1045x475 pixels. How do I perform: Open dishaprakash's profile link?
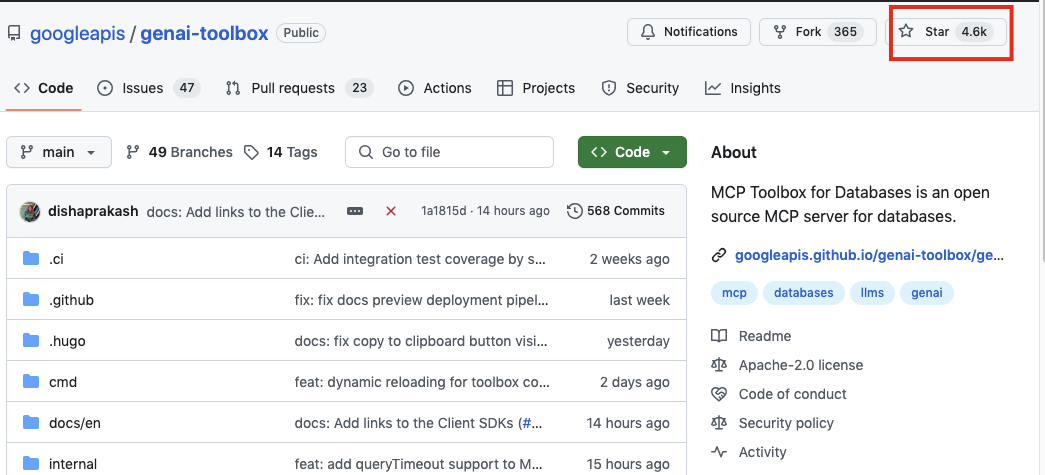click(93, 211)
